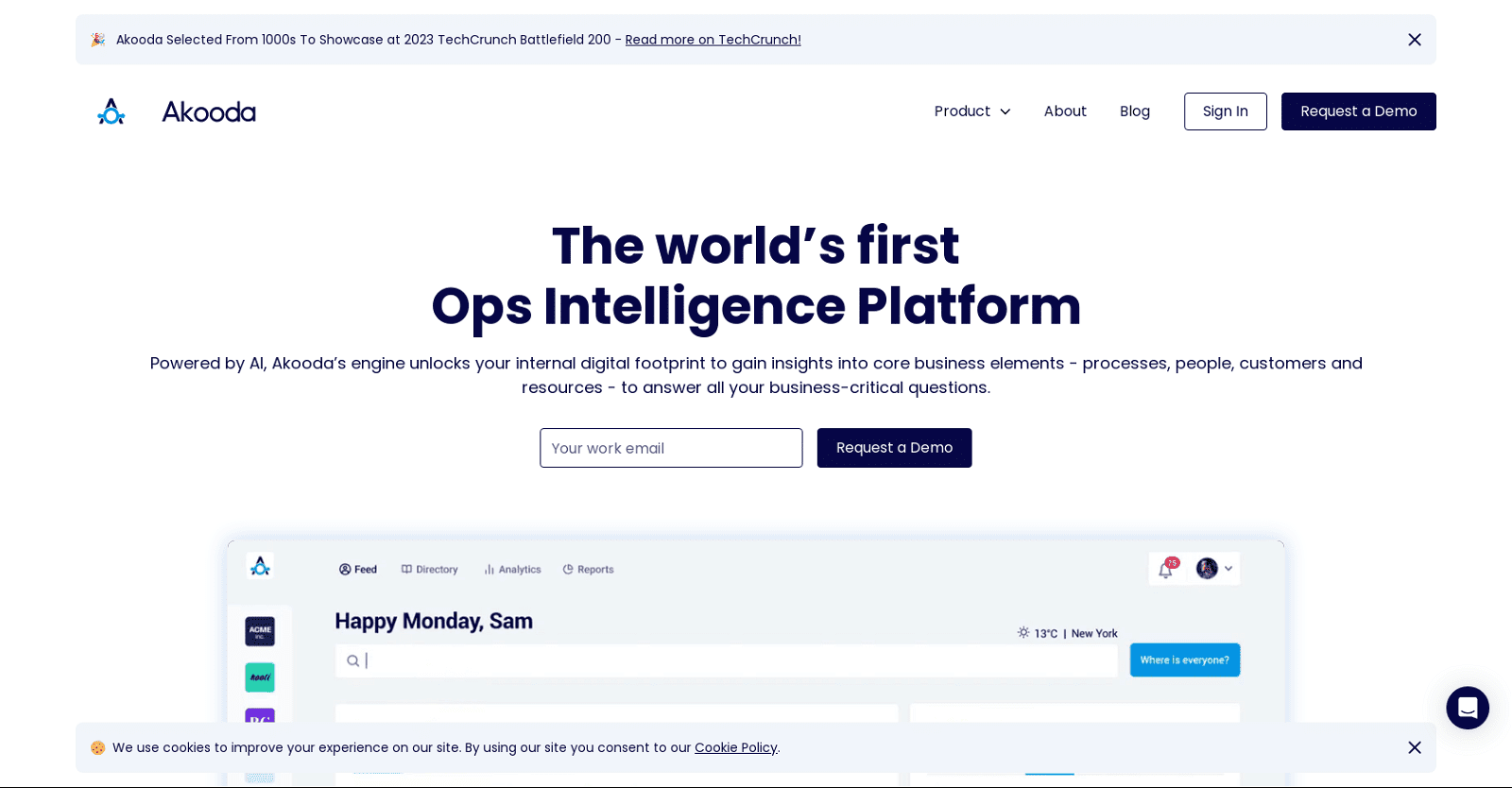Screen dimensions: 1512x788
Task: Close the cookie consent notice
Action: (1414, 747)
